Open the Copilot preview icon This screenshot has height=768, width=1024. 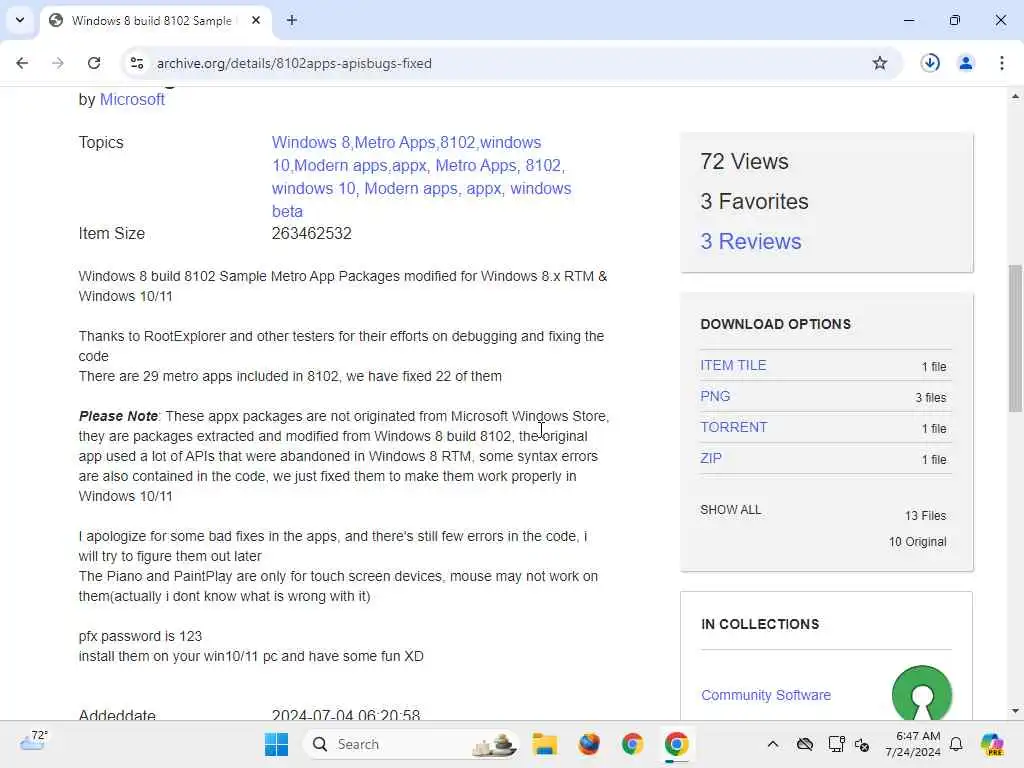[992, 744]
